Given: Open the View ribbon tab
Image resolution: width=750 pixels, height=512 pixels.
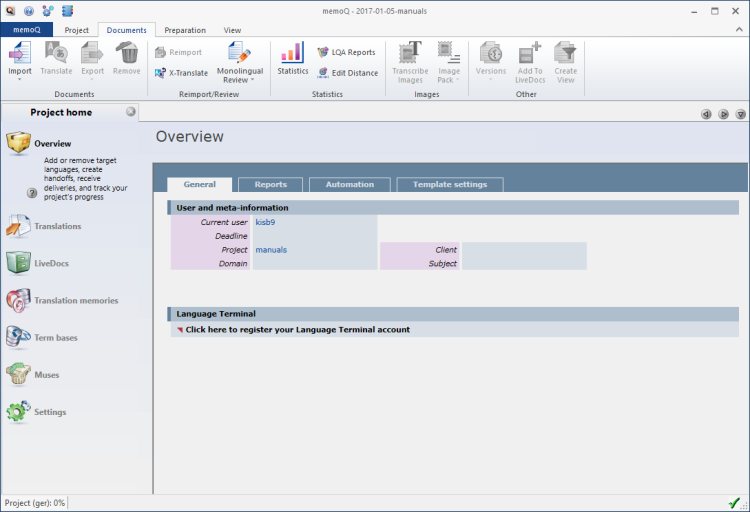Looking at the screenshot, I should [232, 30].
